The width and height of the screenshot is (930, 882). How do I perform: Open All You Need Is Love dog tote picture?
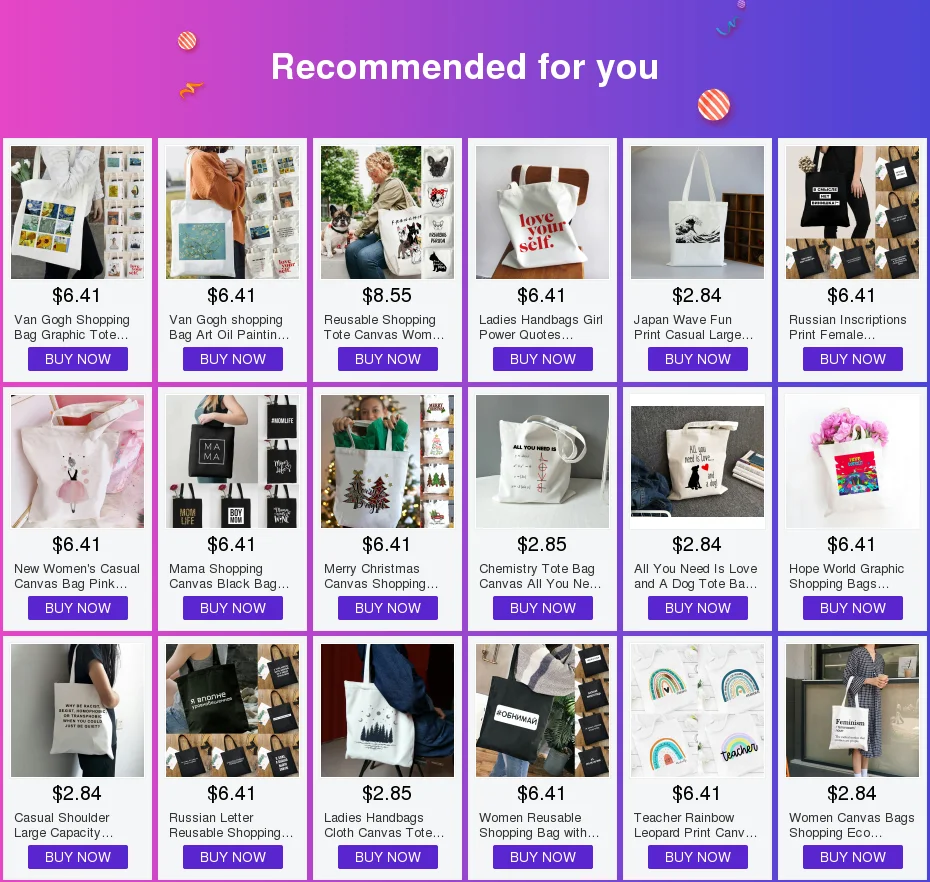697,461
